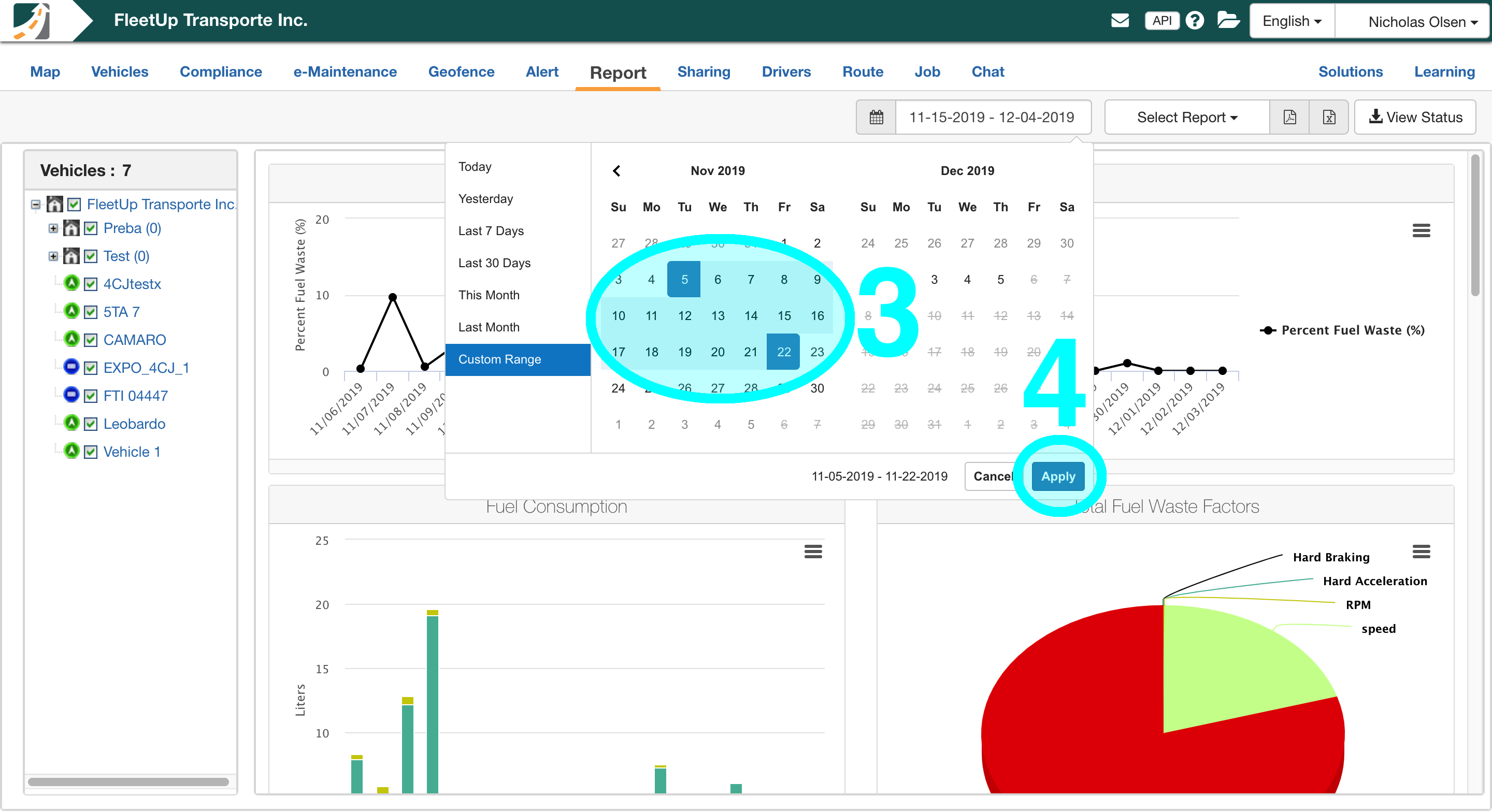
Task: Open the Solutions link
Action: [1351, 72]
